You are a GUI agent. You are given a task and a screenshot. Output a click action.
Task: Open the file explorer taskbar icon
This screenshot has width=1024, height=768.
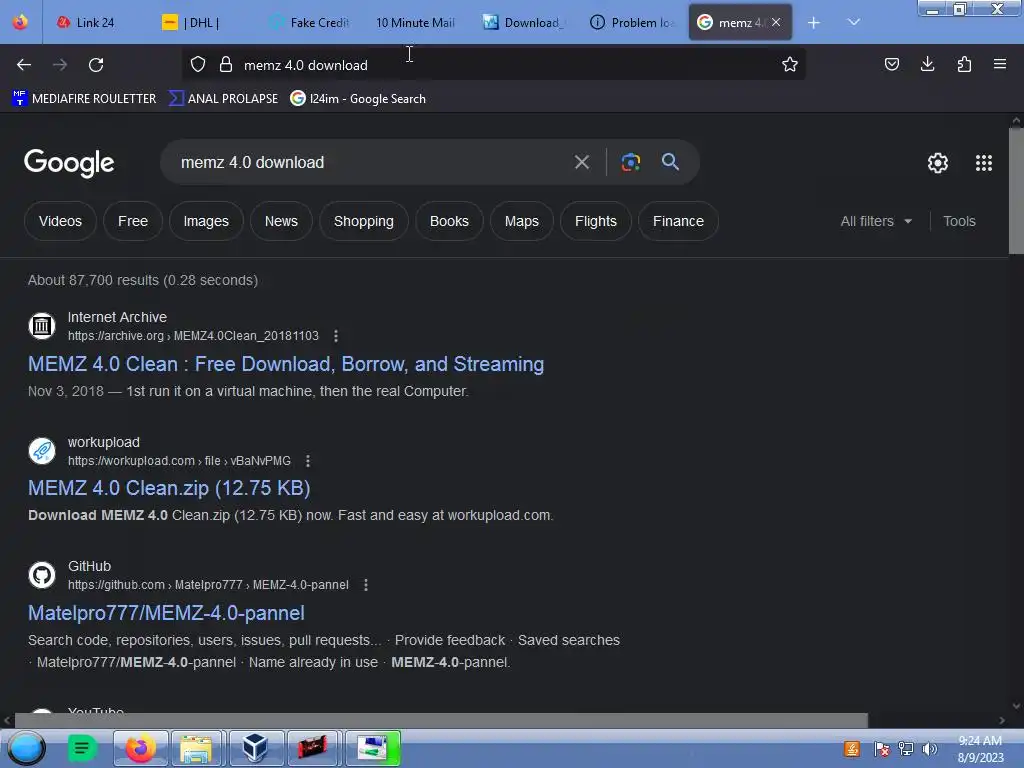point(197,748)
